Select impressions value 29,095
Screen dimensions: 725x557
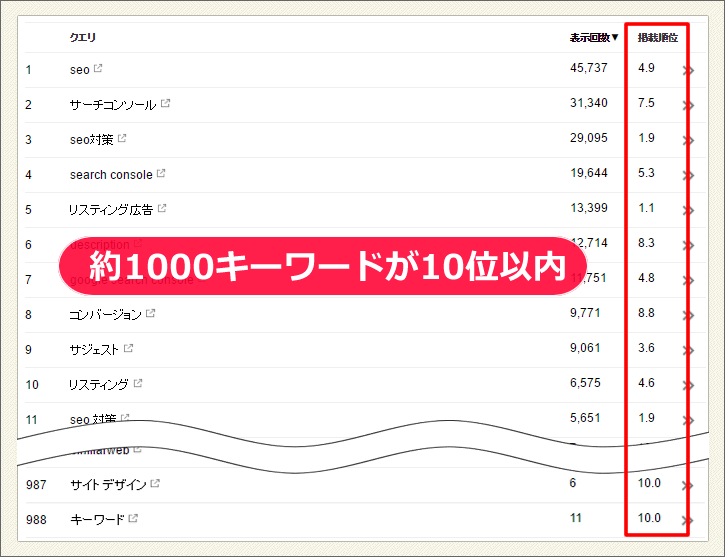[x=589, y=138]
